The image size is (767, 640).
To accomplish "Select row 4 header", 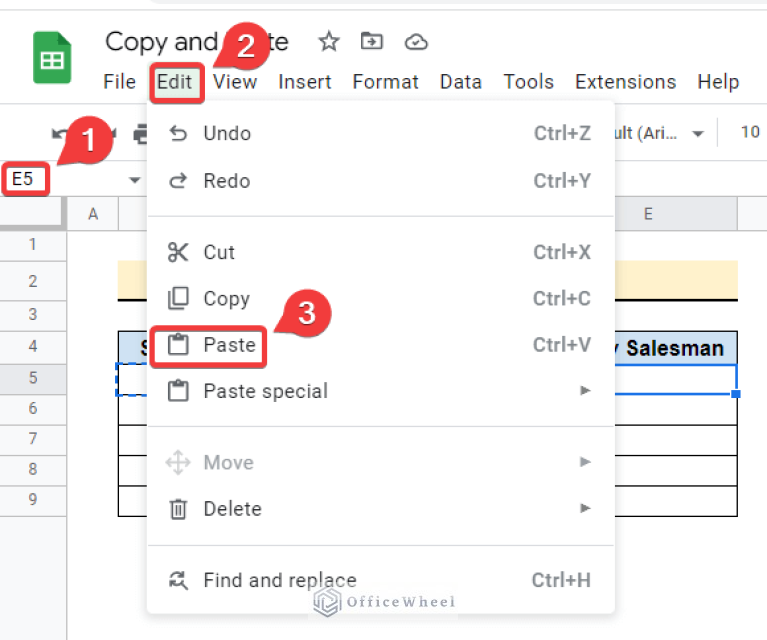I will (33, 346).
